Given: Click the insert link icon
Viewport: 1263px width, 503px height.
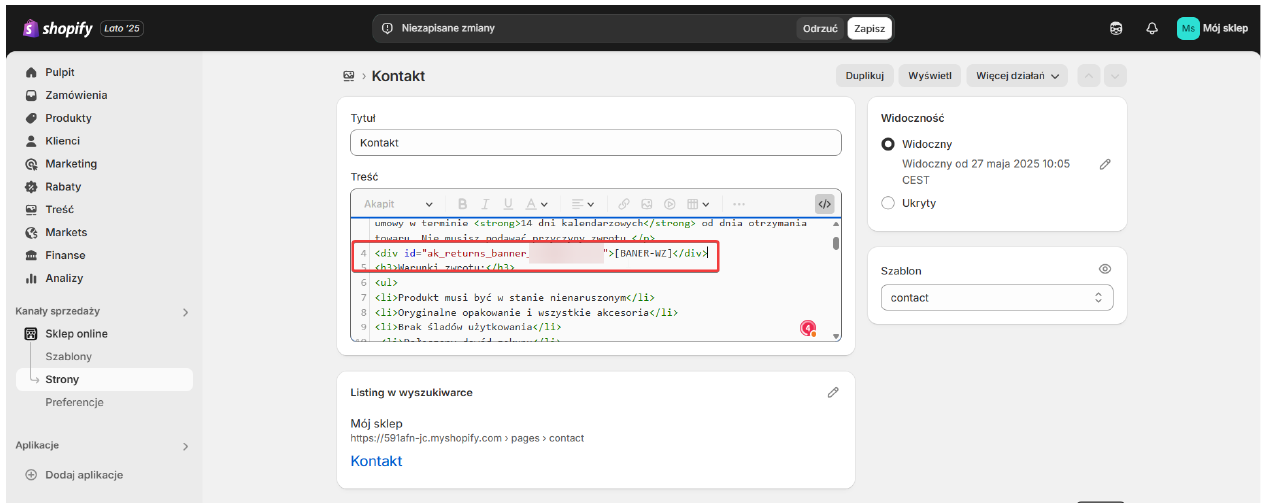Looking at the screenshot, I should [x=623, y=204].
